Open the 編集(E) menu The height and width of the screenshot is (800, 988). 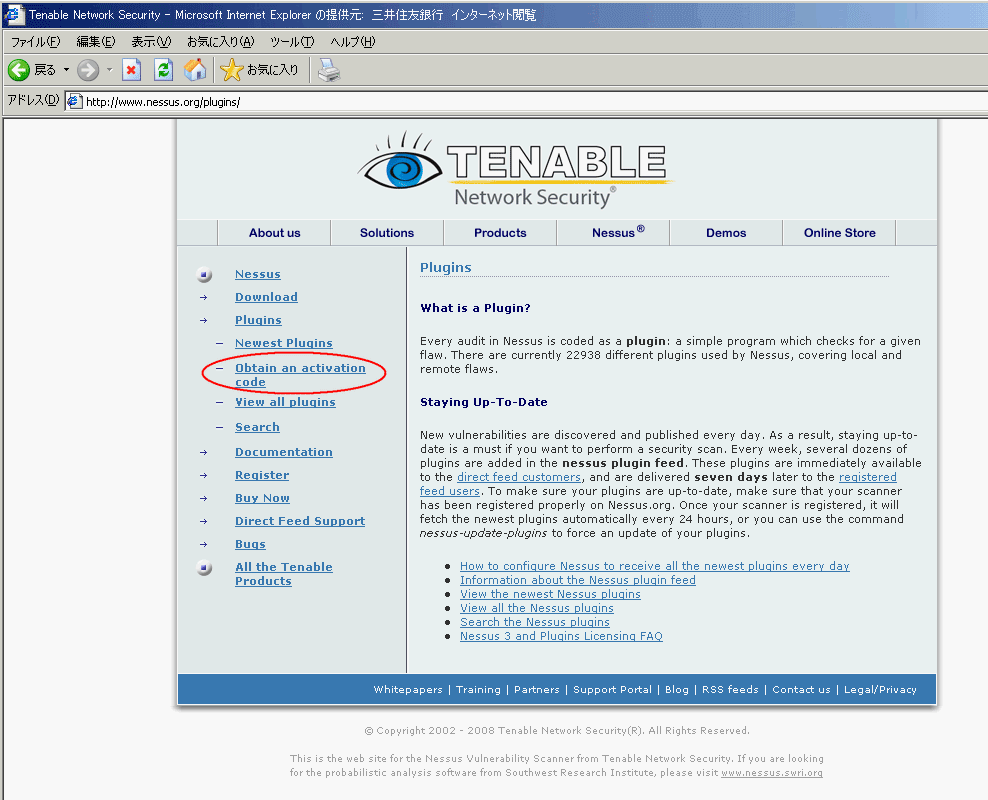(96, 42)
